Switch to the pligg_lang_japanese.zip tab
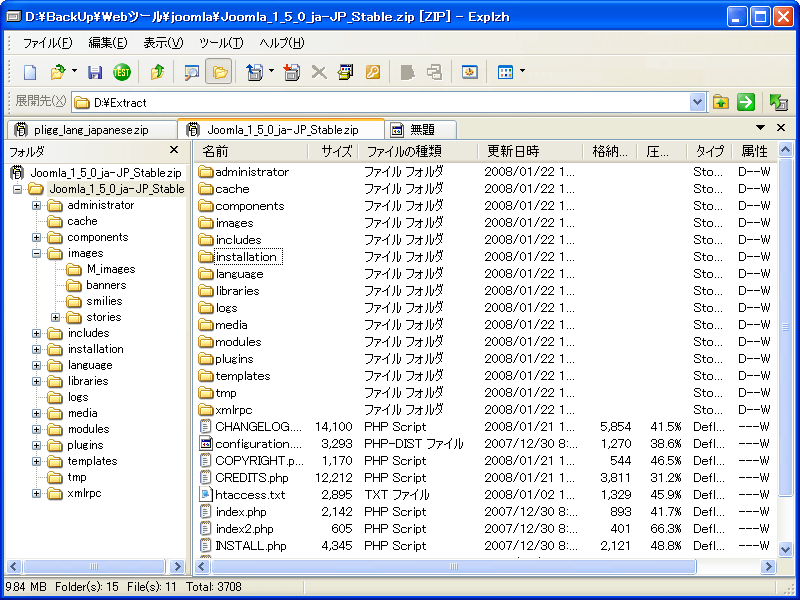Viewport: 800px width, 600px height. [x=92, y=130]
